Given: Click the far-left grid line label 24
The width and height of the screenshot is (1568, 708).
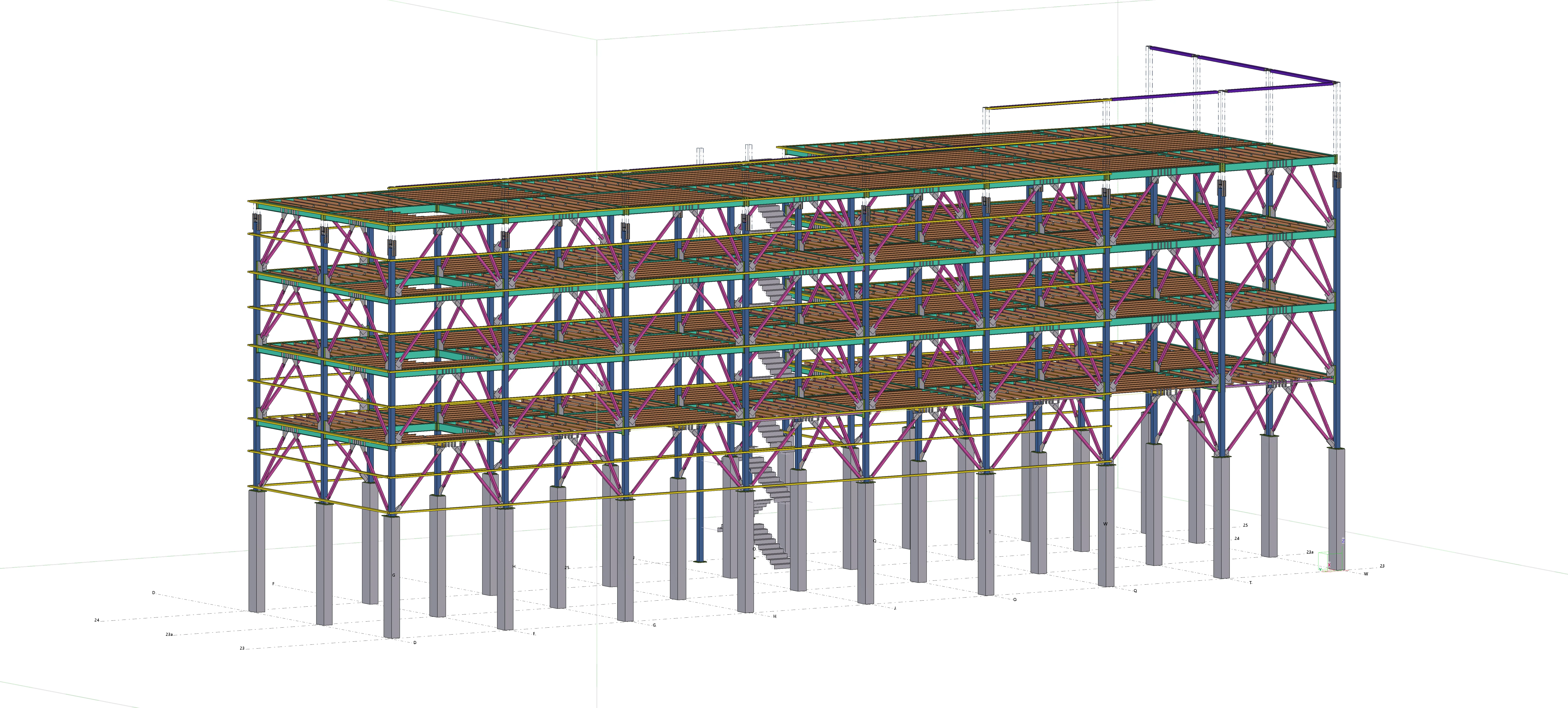Looking at the screenshot, I should tap(97, 620).
